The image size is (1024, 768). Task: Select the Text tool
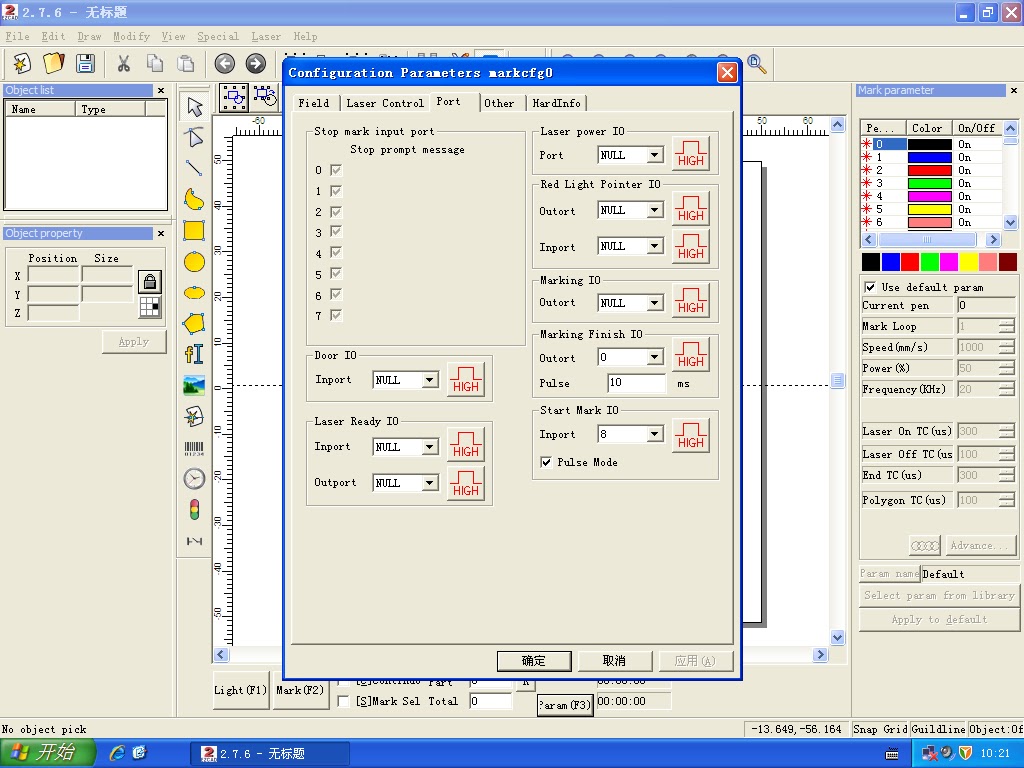(193, 352)
